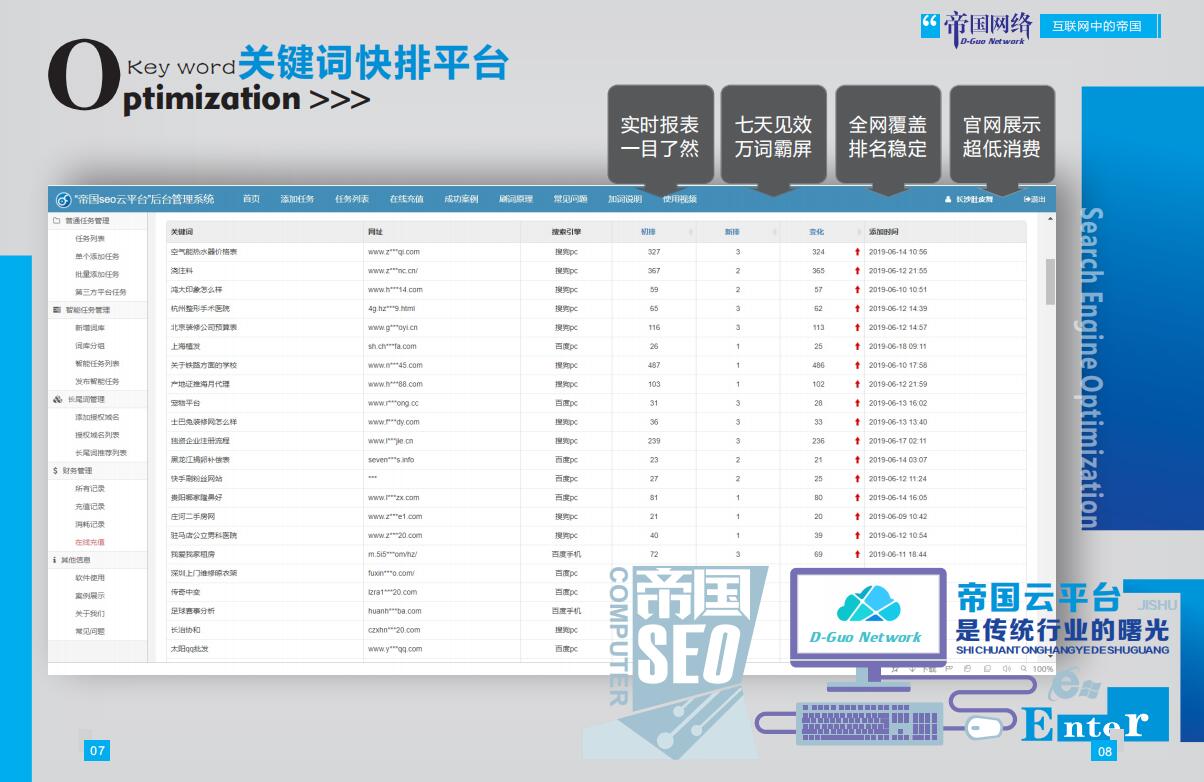Open 关于我们 in the sidebar
Screen dimensions: 1204x782
tap(90, 614)
